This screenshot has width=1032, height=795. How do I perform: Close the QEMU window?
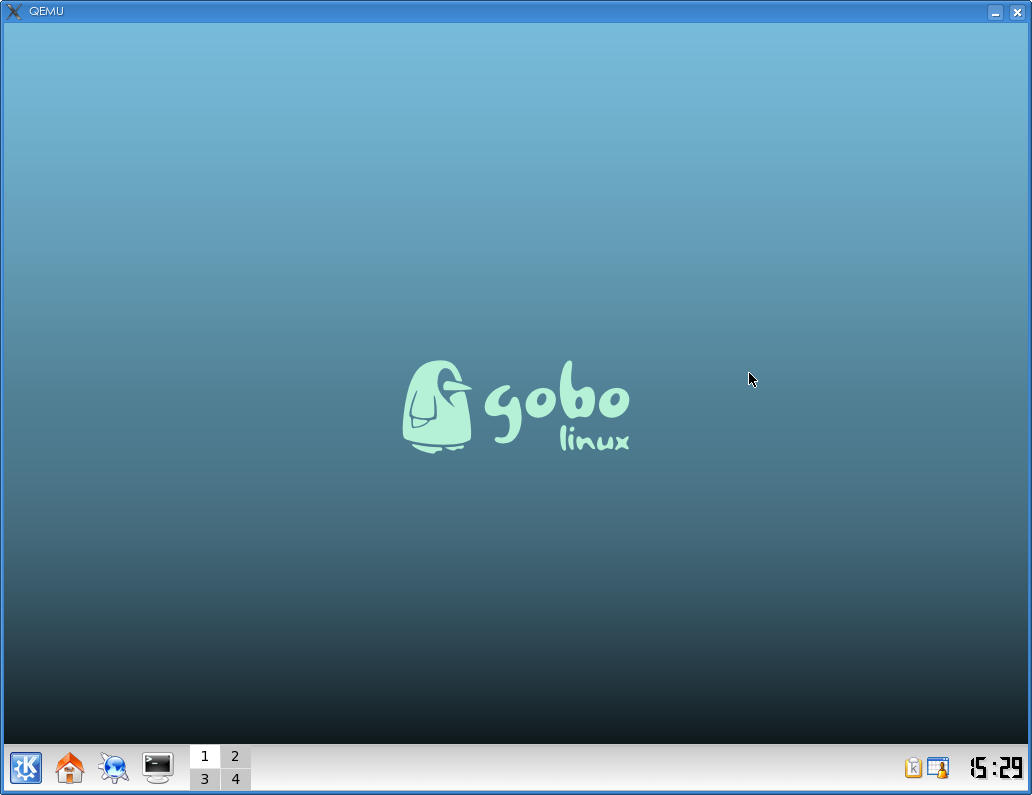[x=1017, y=12]
